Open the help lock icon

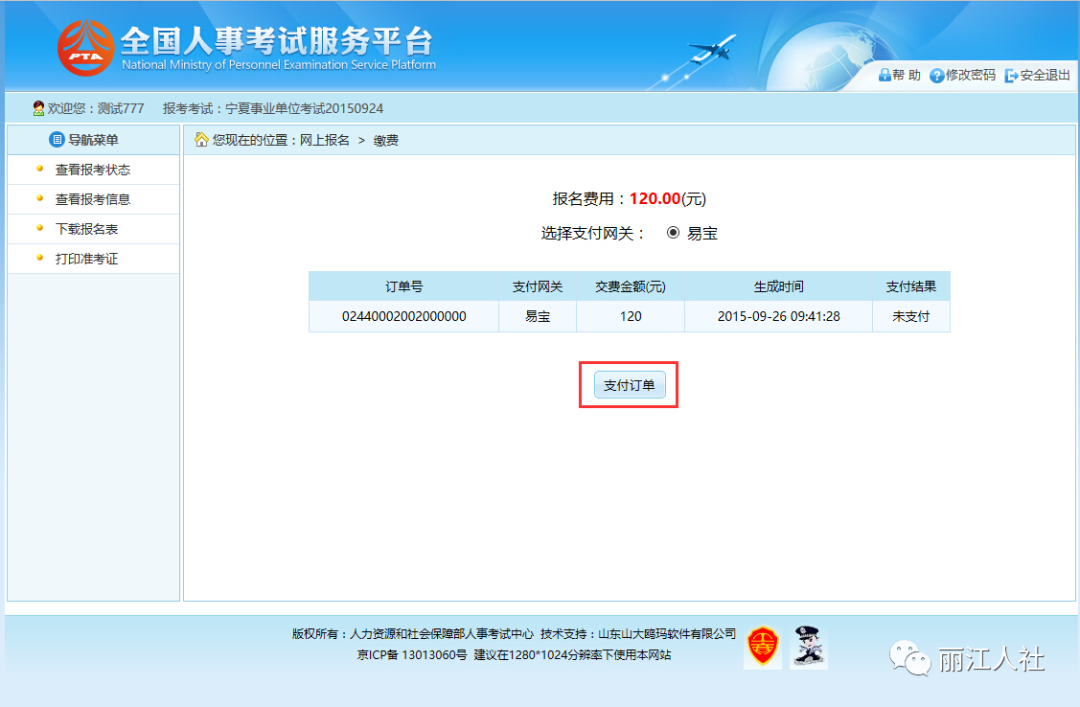click(x=884, y=75)
